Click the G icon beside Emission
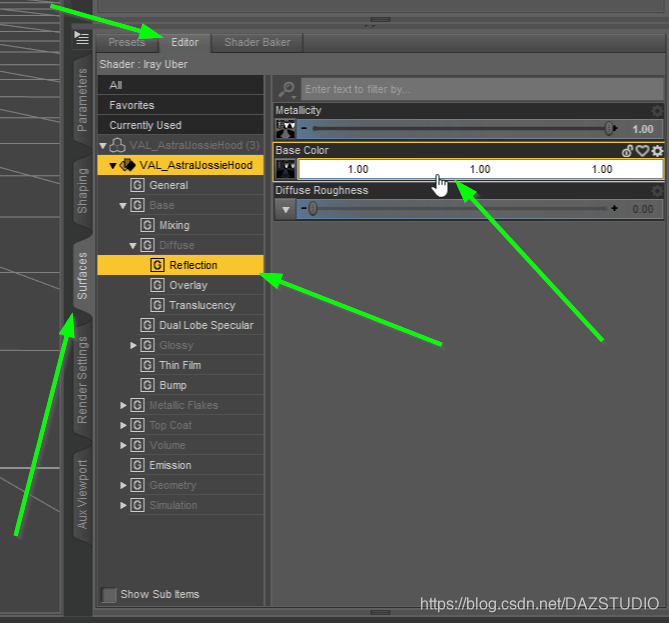Viewport: 669px width, 623px height. pos(137,465)
